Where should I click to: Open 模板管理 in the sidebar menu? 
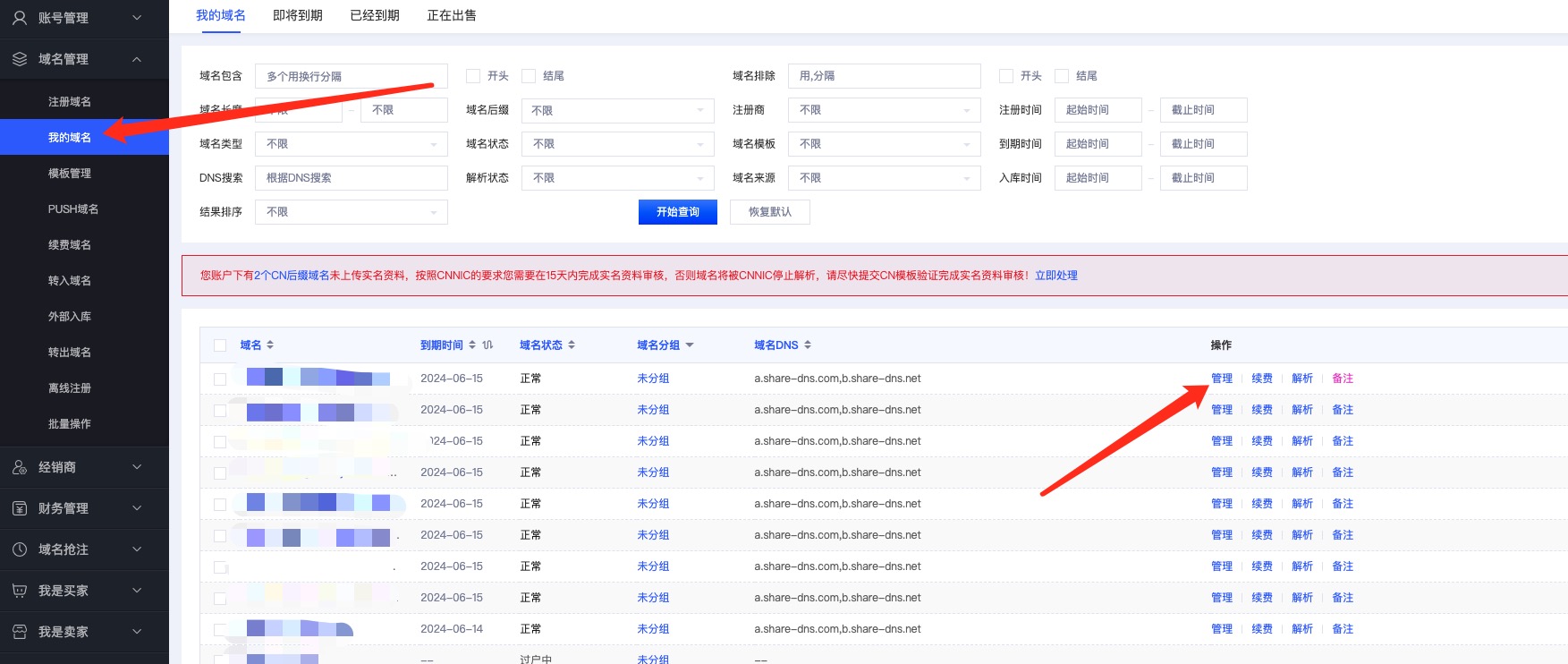pos(70,174)
